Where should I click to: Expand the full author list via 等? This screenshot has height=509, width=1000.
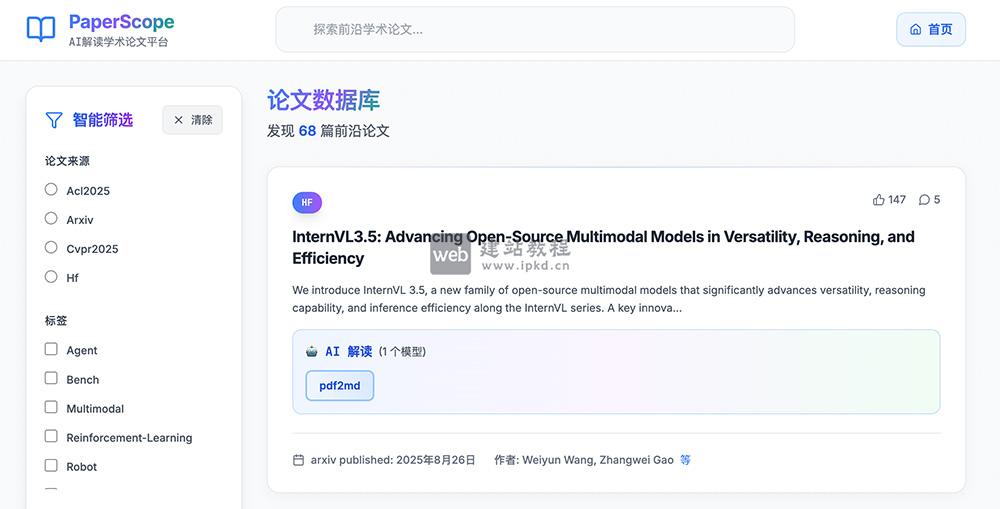[x=685, y=460]
